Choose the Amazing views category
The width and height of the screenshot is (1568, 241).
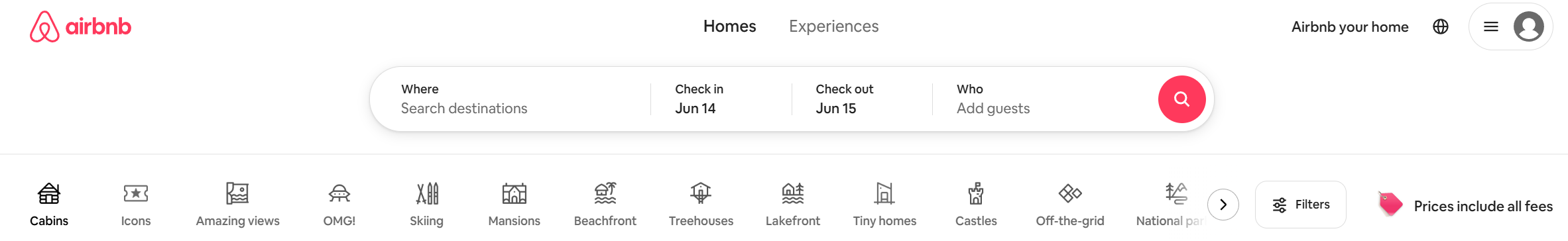[237, 205]
